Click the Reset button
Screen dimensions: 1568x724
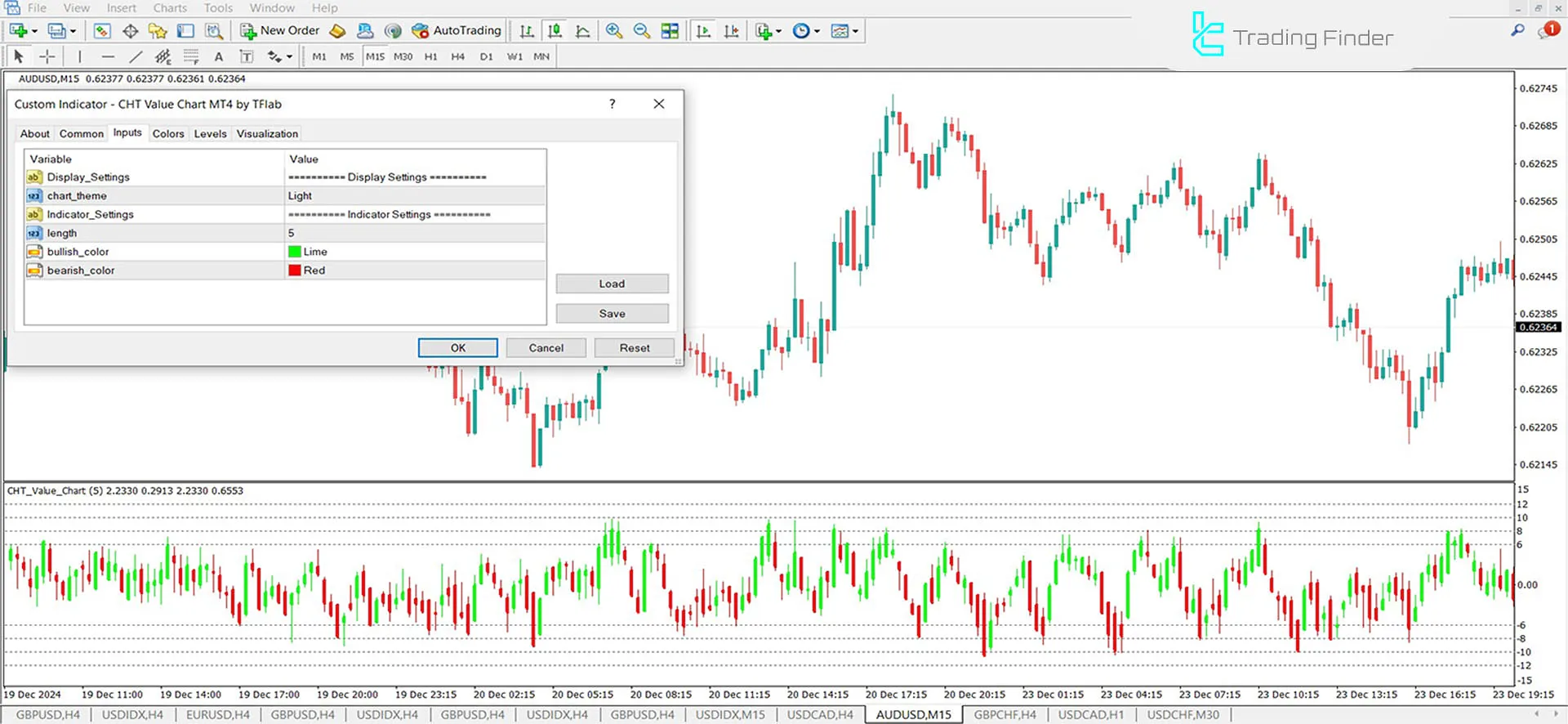click(634, 348)
